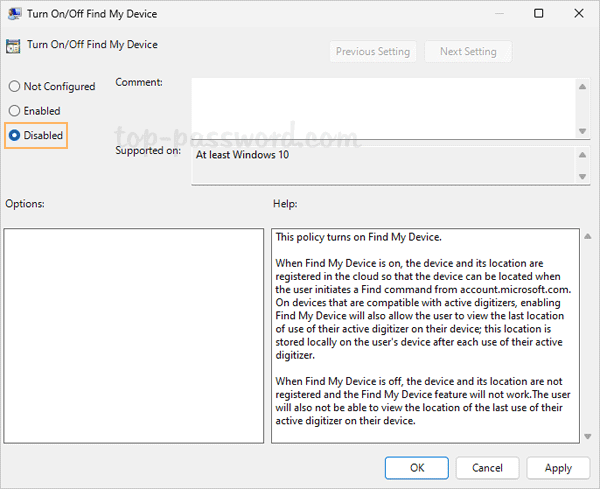Select the Disabled radio button

[x=14, y=135]
